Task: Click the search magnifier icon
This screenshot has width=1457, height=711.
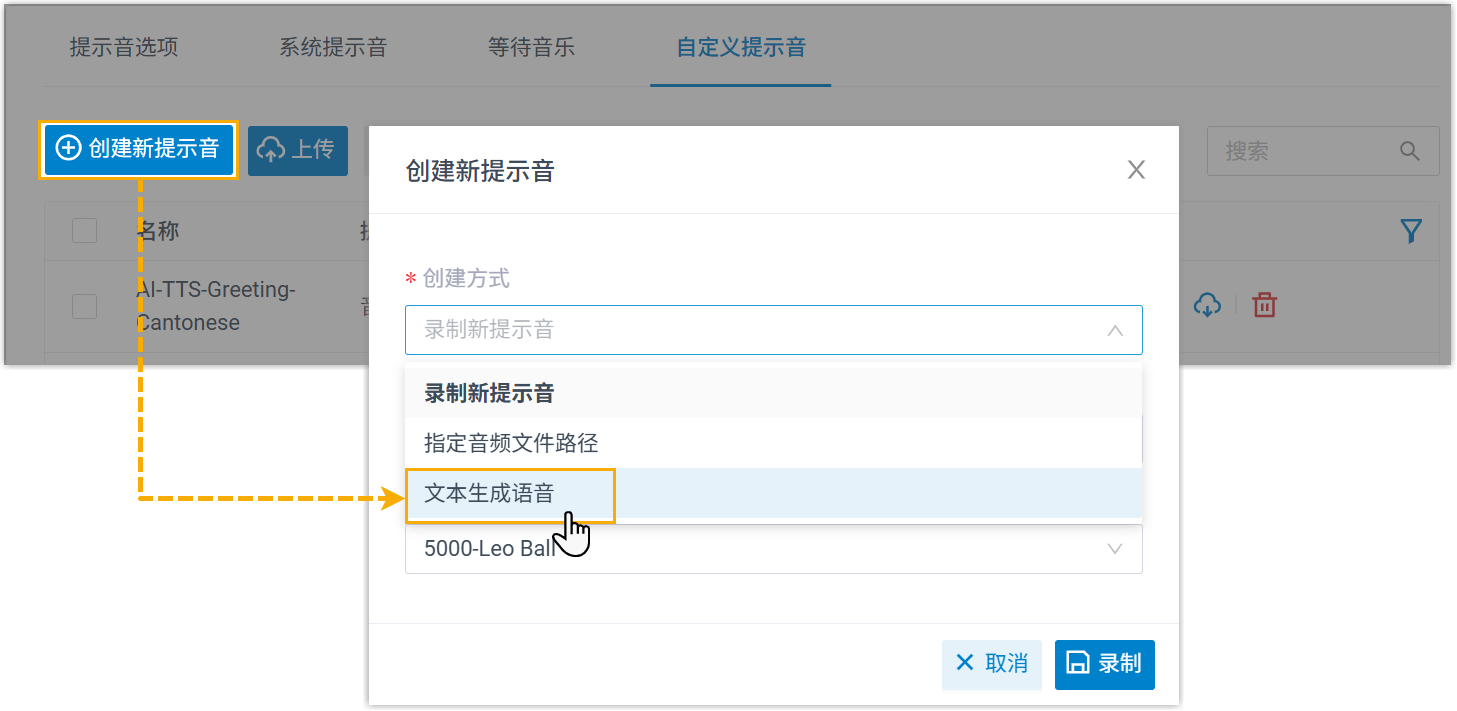Action: coord(1409,151)
